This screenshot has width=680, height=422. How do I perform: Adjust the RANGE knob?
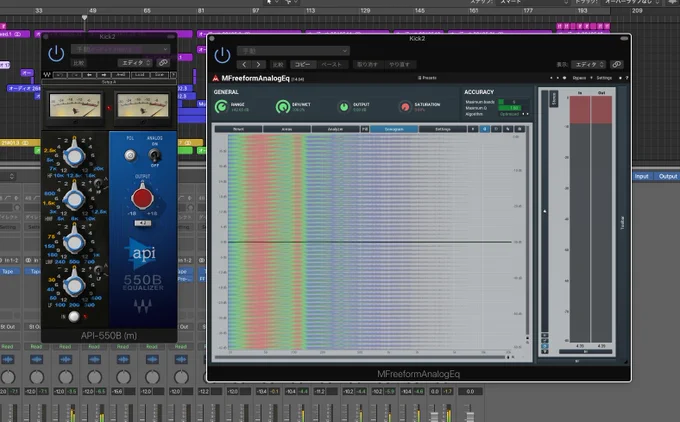pos(221,106)
